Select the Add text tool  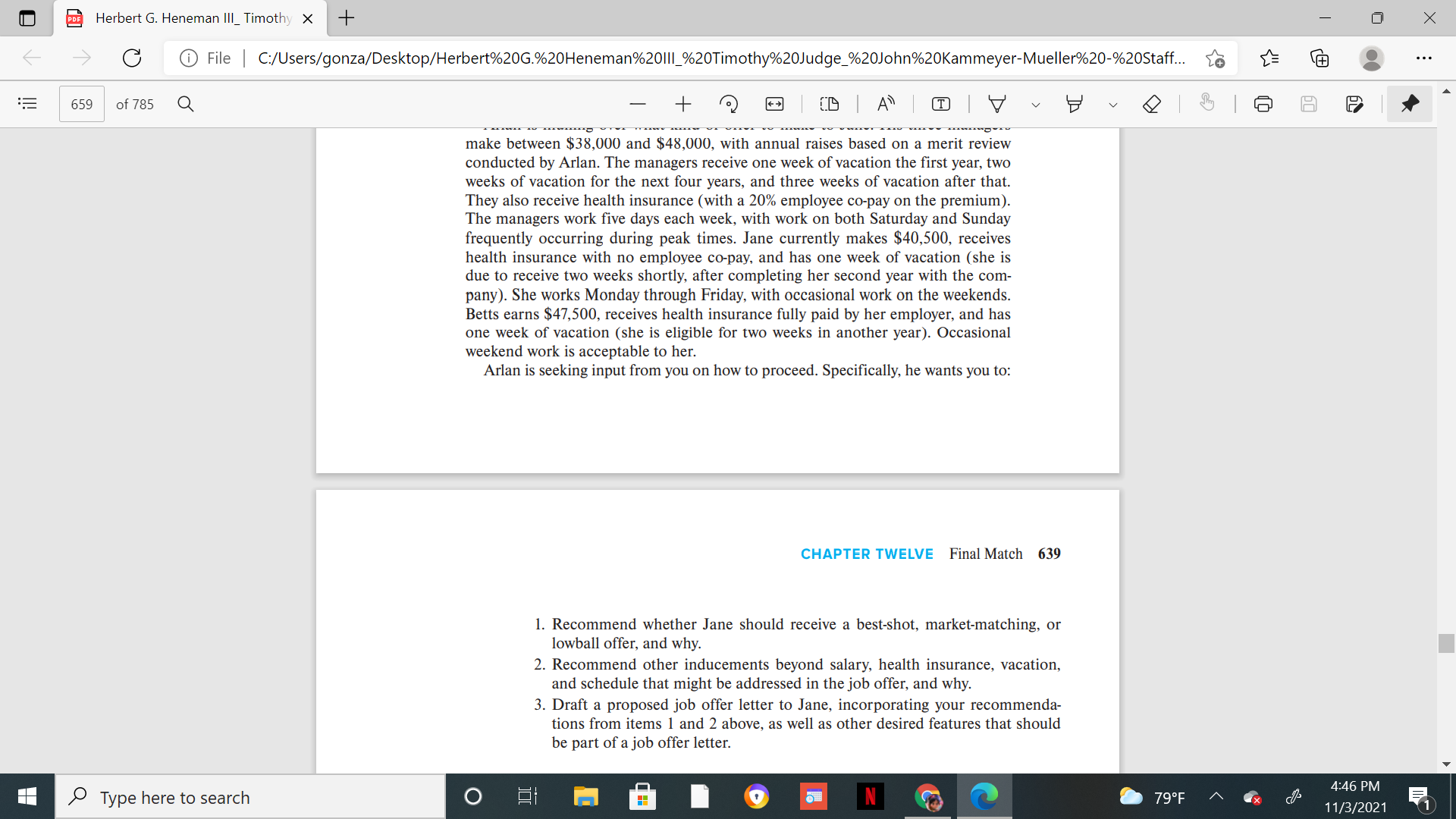(941, 104)
